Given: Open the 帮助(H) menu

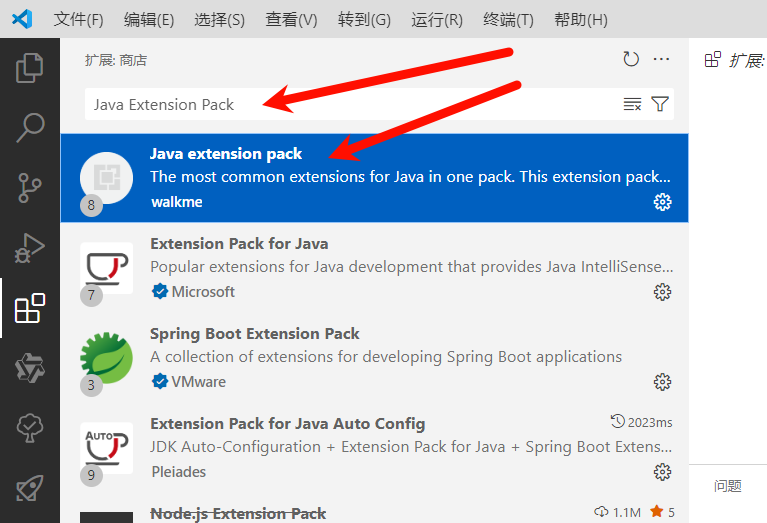Looking at the screenshot, I should point(581,20).
